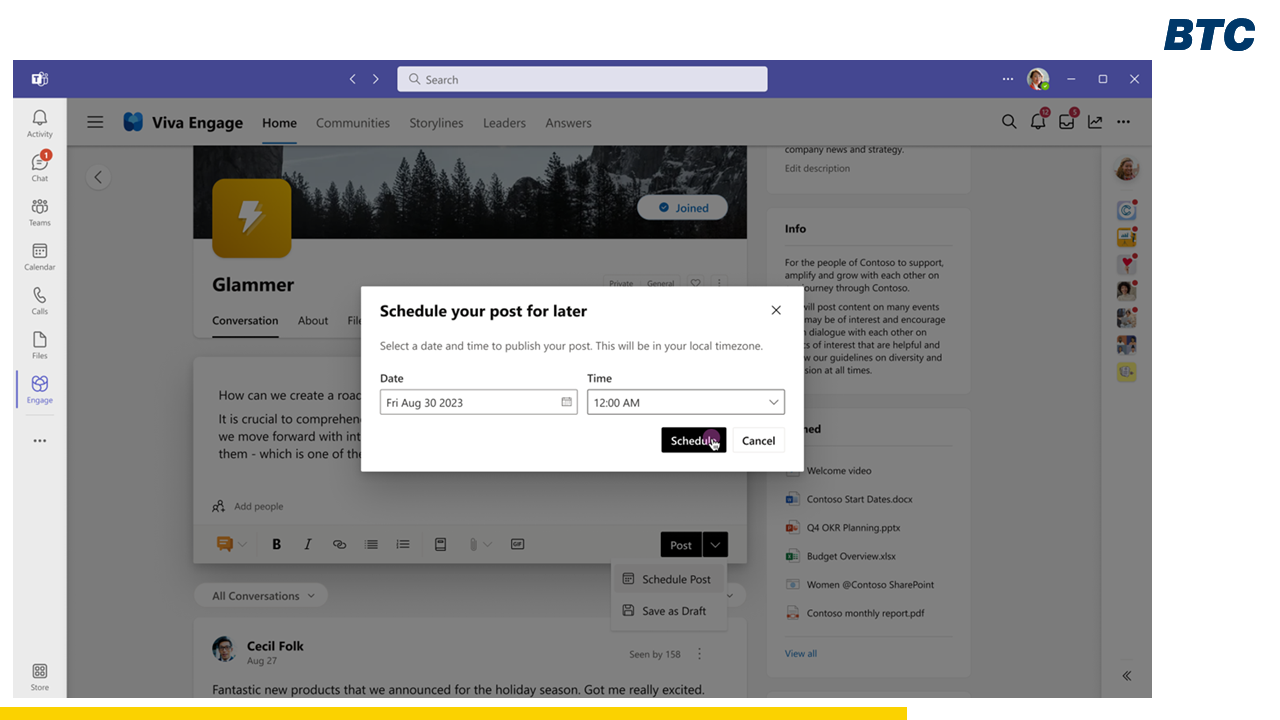Image resolution: width=1280 pixels, height=720 pixels.
Task: Click the View all link
Action: (800, 654)
